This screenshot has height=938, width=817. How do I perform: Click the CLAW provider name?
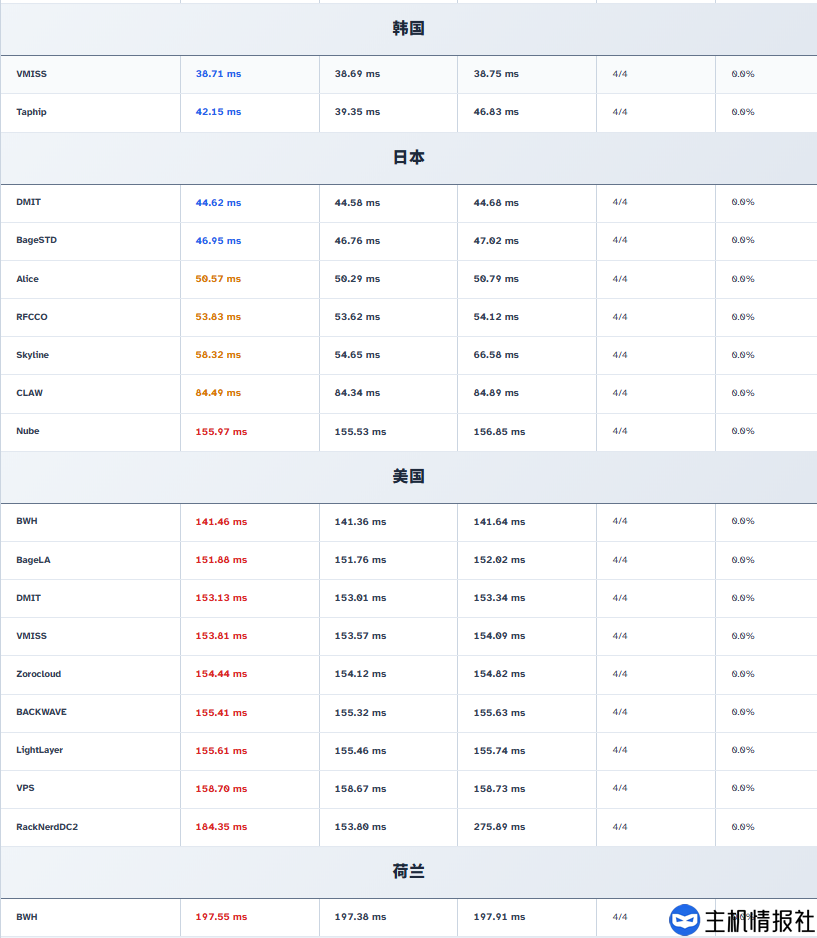point(29,393)
